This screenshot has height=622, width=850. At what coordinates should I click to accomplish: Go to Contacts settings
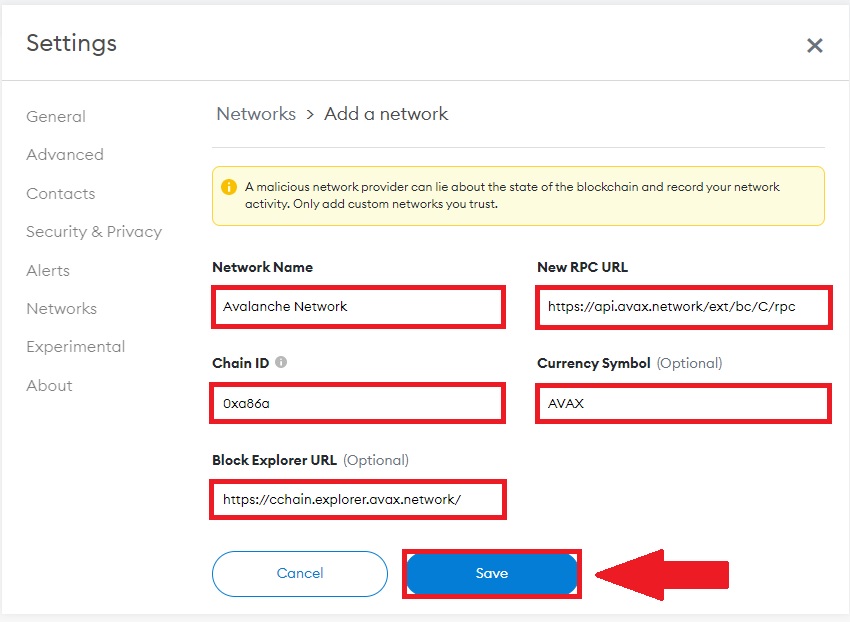(61, 194)
